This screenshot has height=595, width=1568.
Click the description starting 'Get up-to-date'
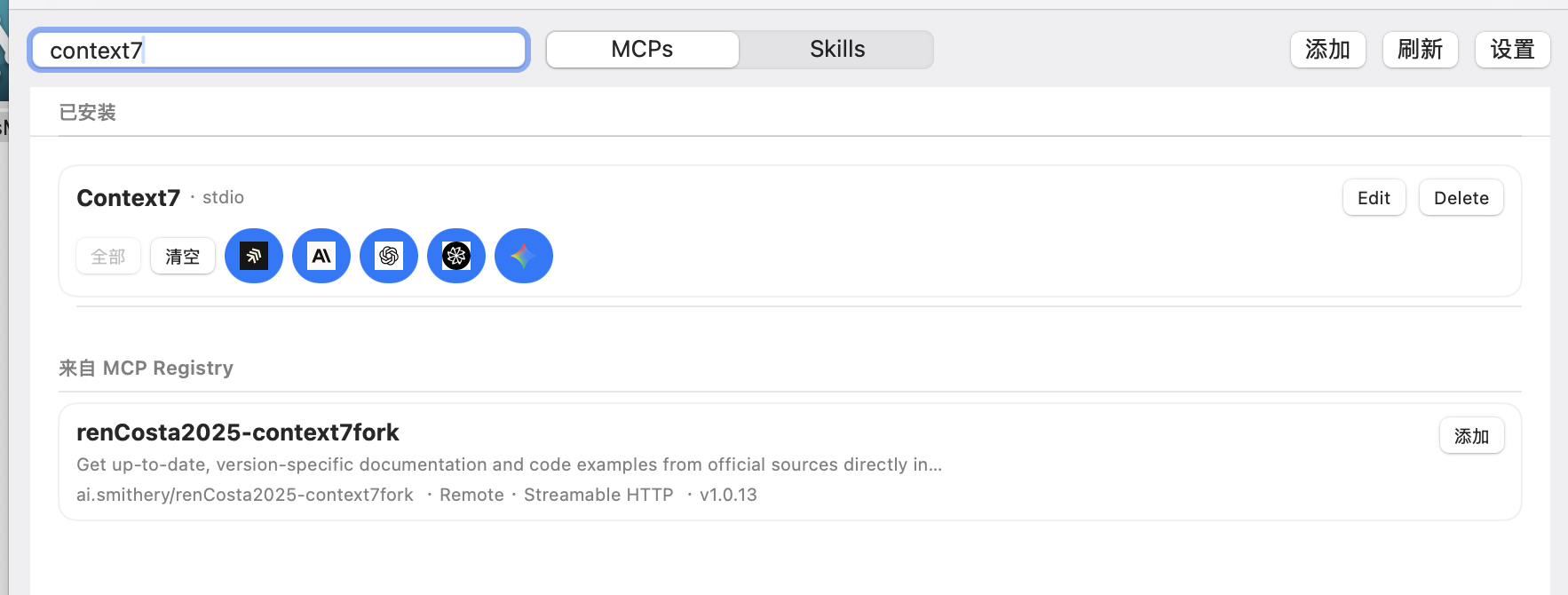coord(509,464)
